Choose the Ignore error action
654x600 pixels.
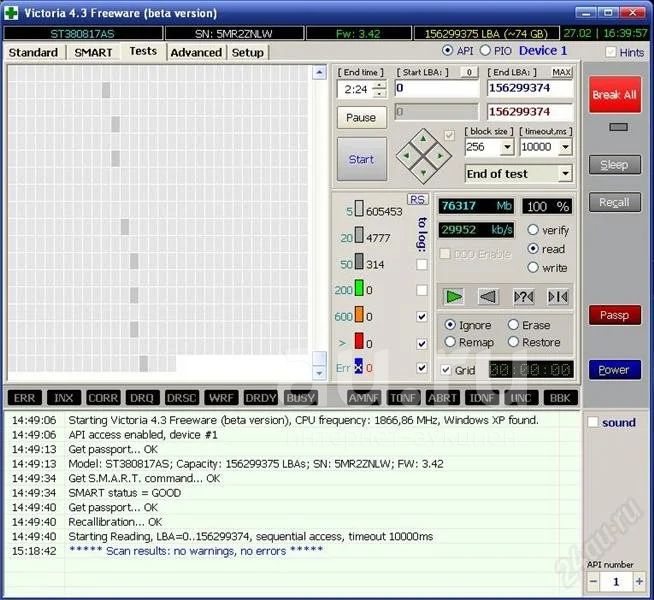450,324
